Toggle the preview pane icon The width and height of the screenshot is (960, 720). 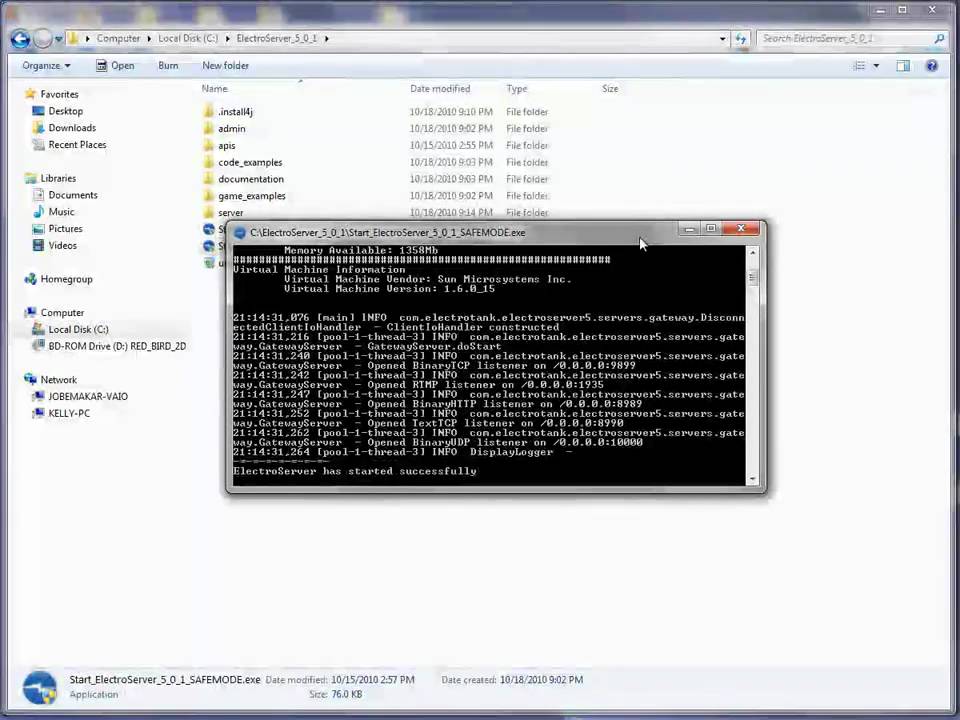903,66
